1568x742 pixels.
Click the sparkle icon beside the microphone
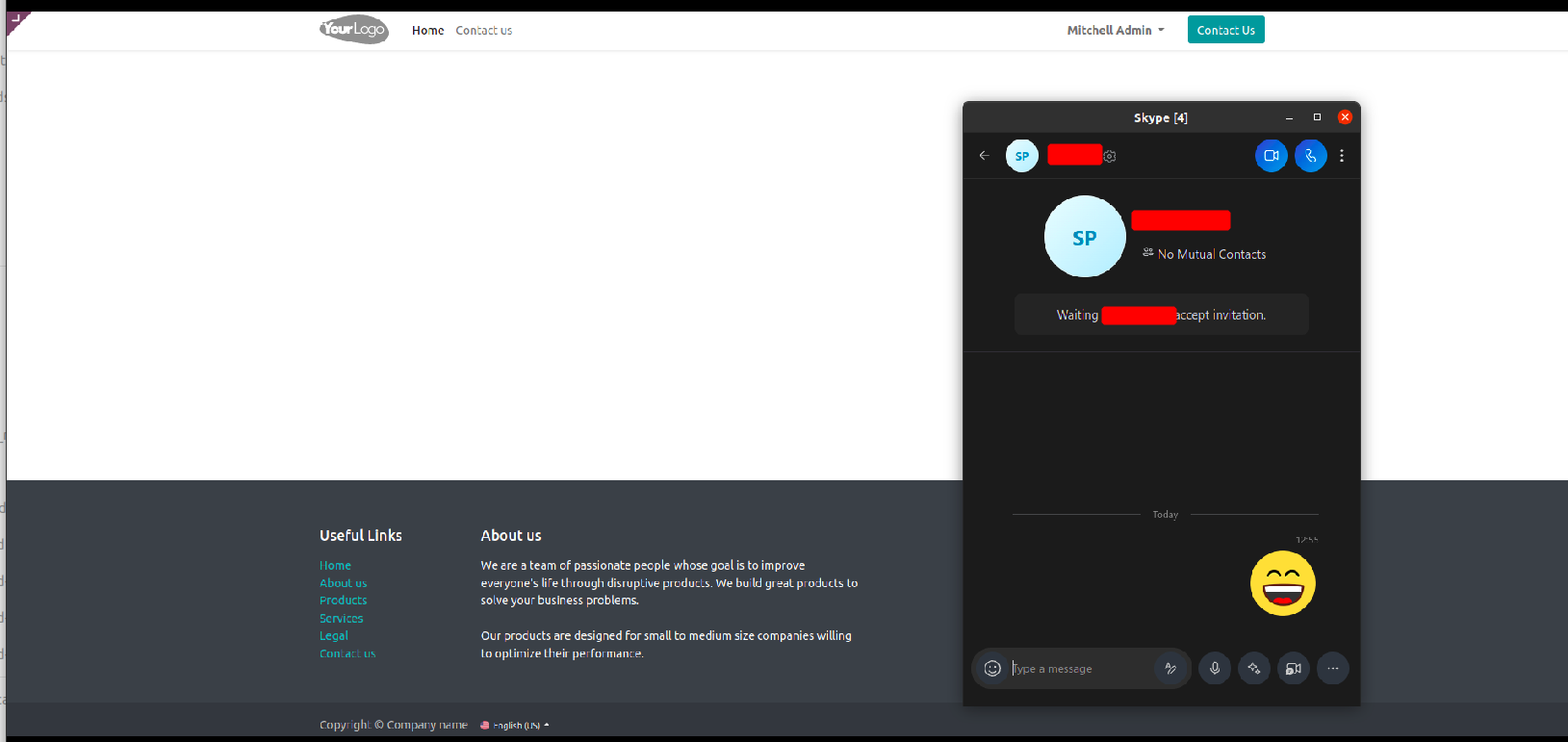[x=1254, y=668]
